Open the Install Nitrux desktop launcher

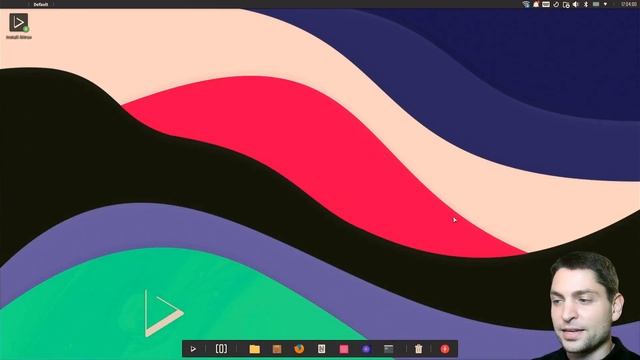click(19, 26)
